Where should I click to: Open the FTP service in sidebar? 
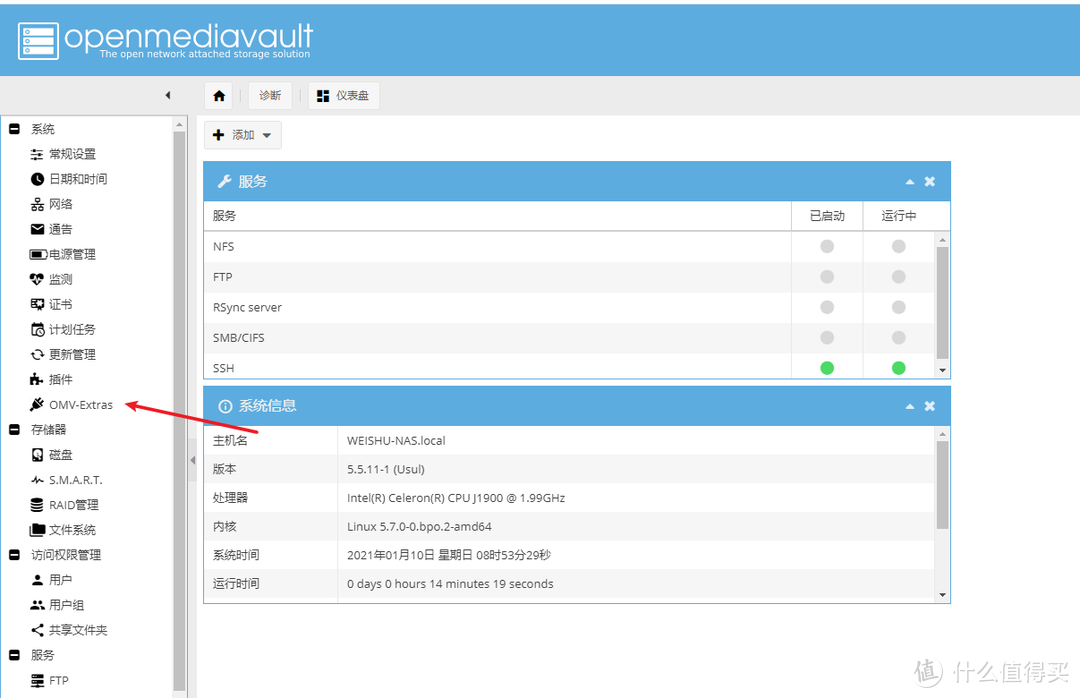[x=59, y=680]
